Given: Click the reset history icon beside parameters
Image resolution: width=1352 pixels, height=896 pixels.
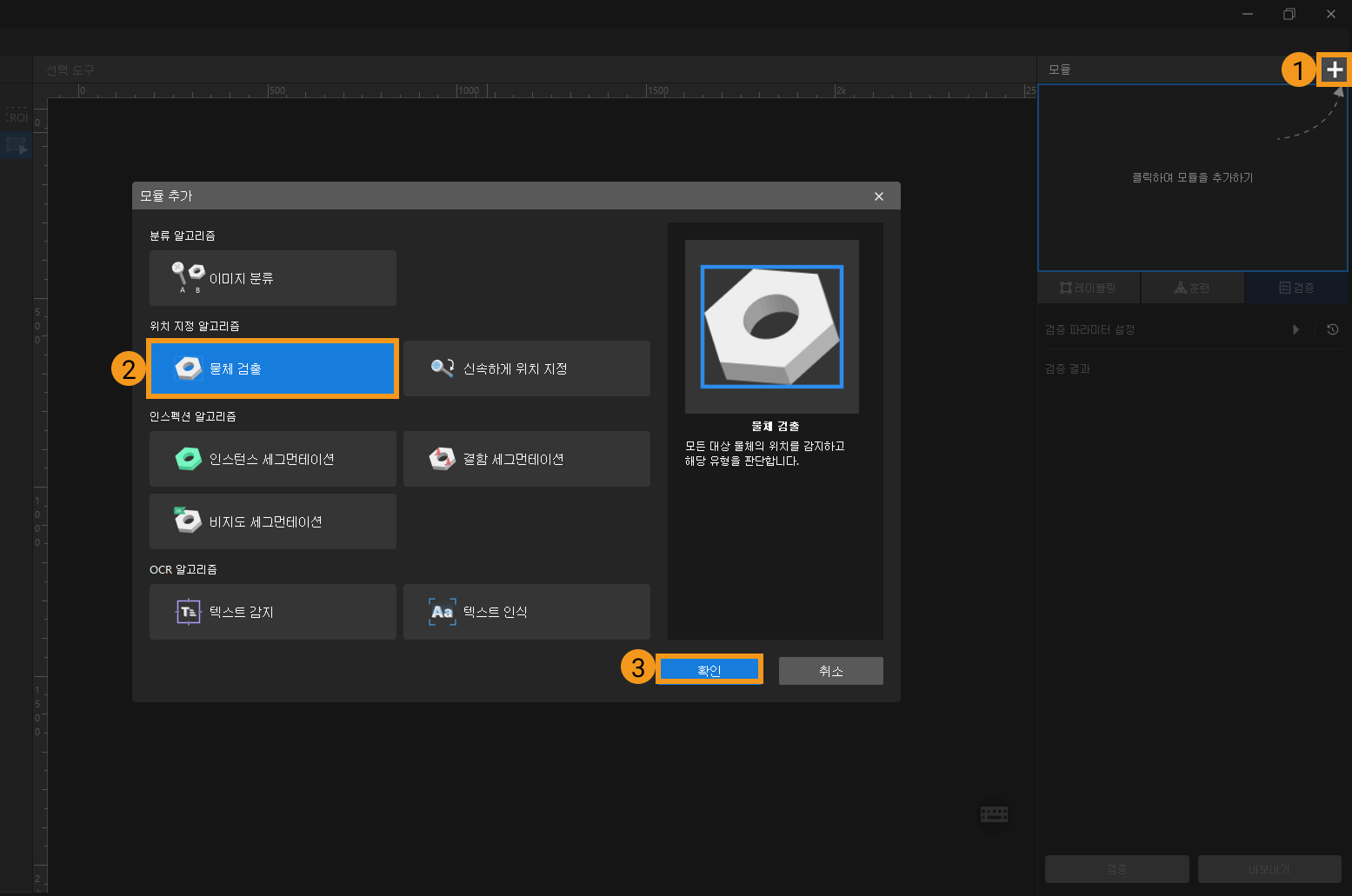Looking at the screenshot, I should [x=1332, y=329].
